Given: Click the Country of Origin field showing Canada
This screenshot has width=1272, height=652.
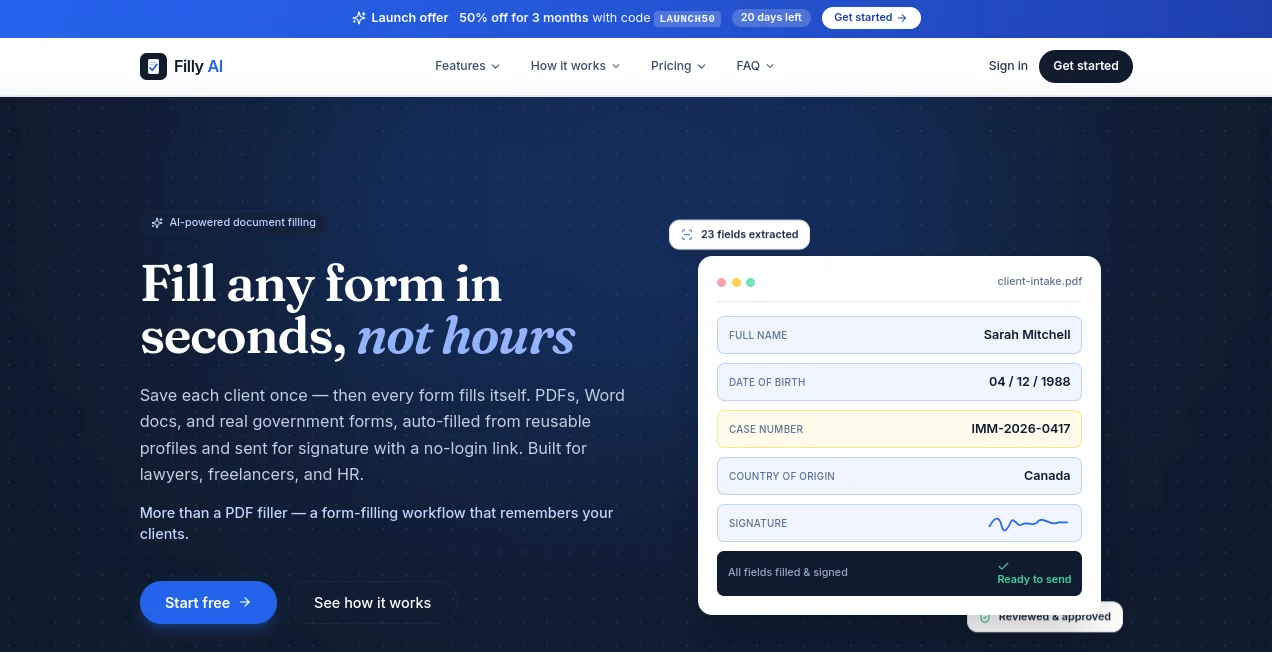Looking at the screenshot, I should coord(899,476).
